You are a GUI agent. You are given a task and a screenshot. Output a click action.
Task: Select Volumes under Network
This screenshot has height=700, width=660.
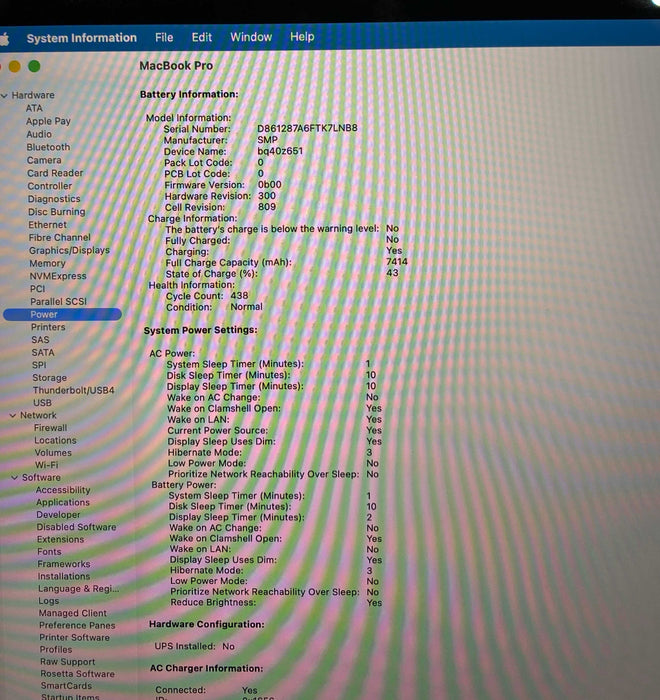53,453
